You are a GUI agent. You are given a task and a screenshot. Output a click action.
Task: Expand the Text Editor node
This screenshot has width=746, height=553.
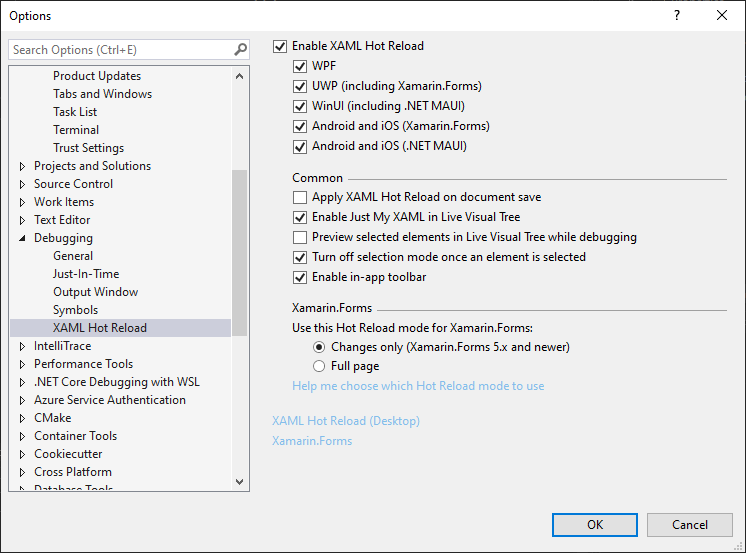[x=23, y=220]
